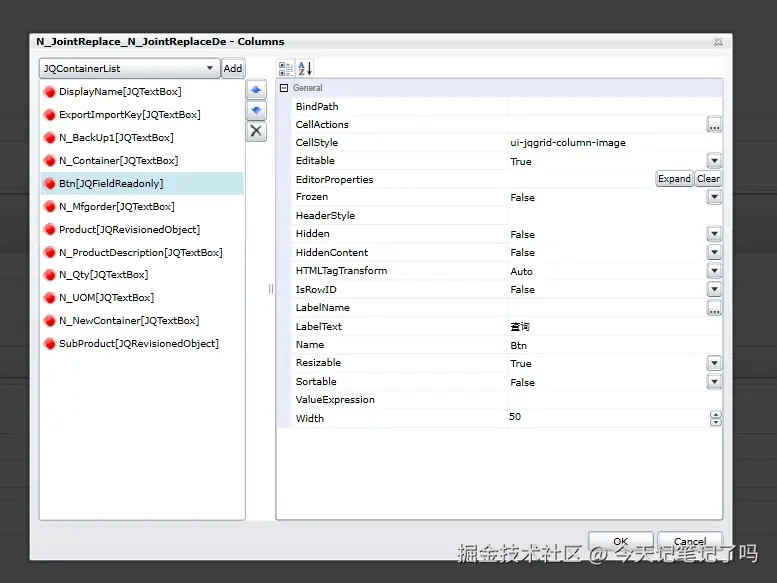Open the Editable value dropdown
This screenshot has width=777, height=583.
[714, 160]
